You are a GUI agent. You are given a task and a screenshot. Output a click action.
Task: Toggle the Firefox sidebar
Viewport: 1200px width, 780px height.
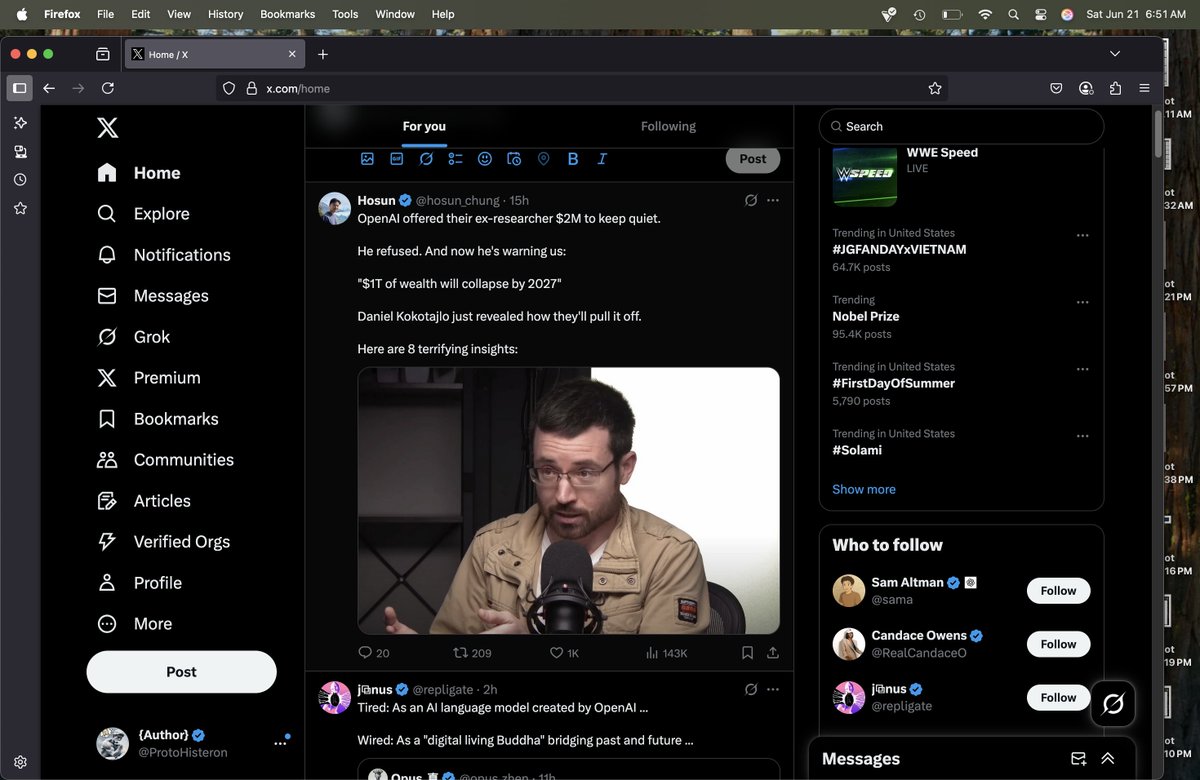tap(19, 88)
